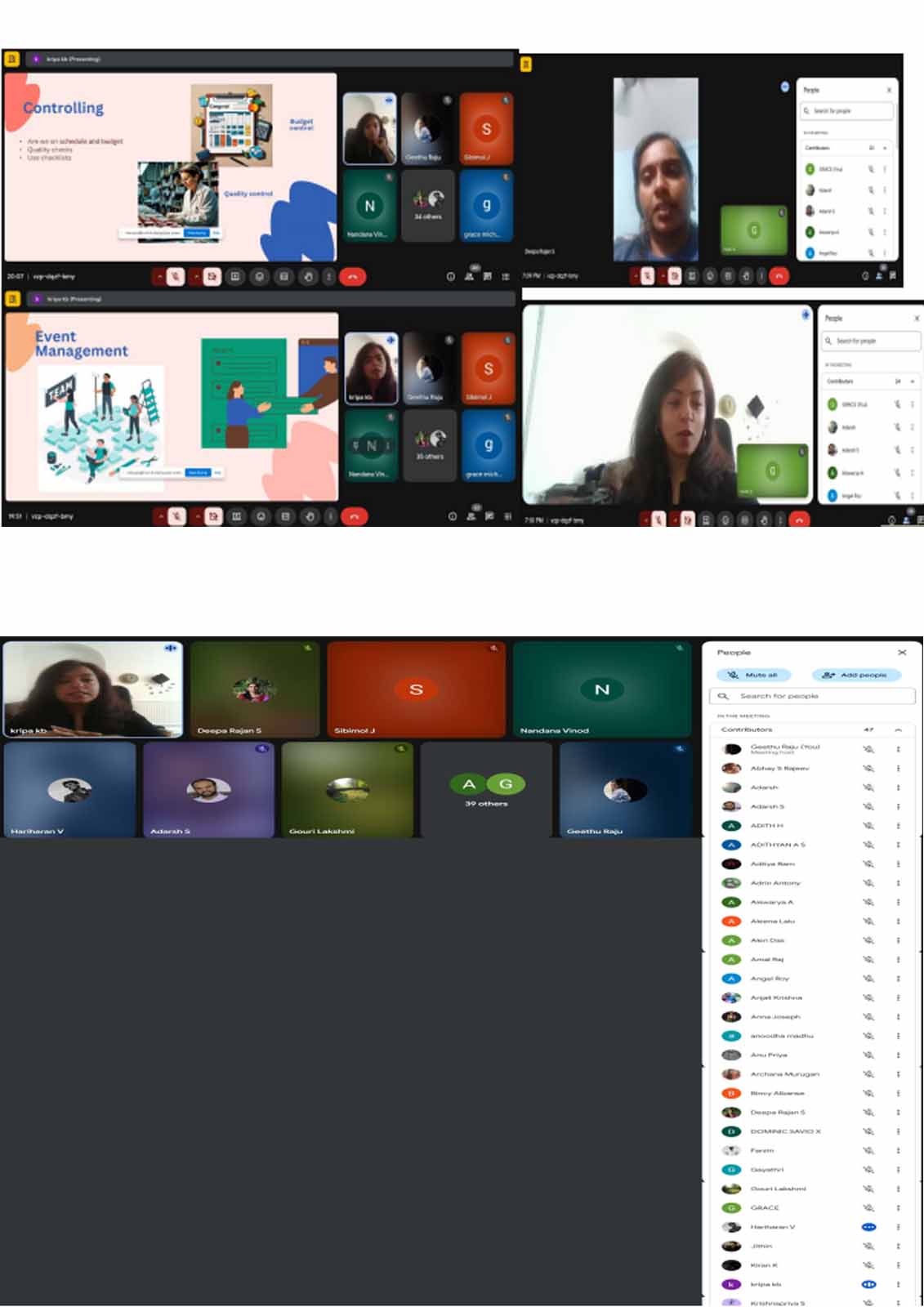Collapse the Contributors list showing 47

898,729
